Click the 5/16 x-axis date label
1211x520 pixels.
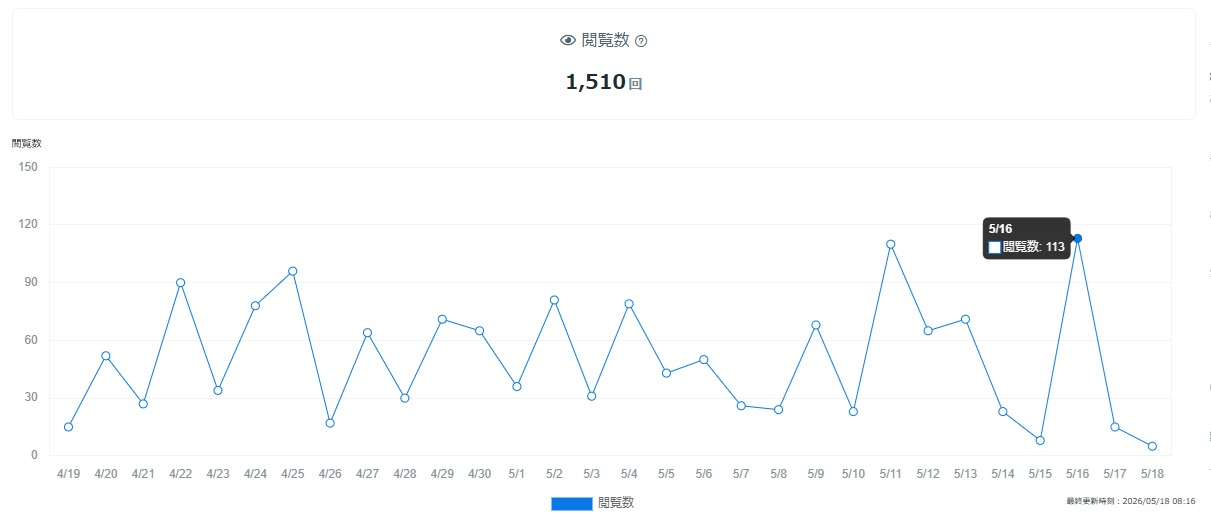click(x=1077, y=474)
